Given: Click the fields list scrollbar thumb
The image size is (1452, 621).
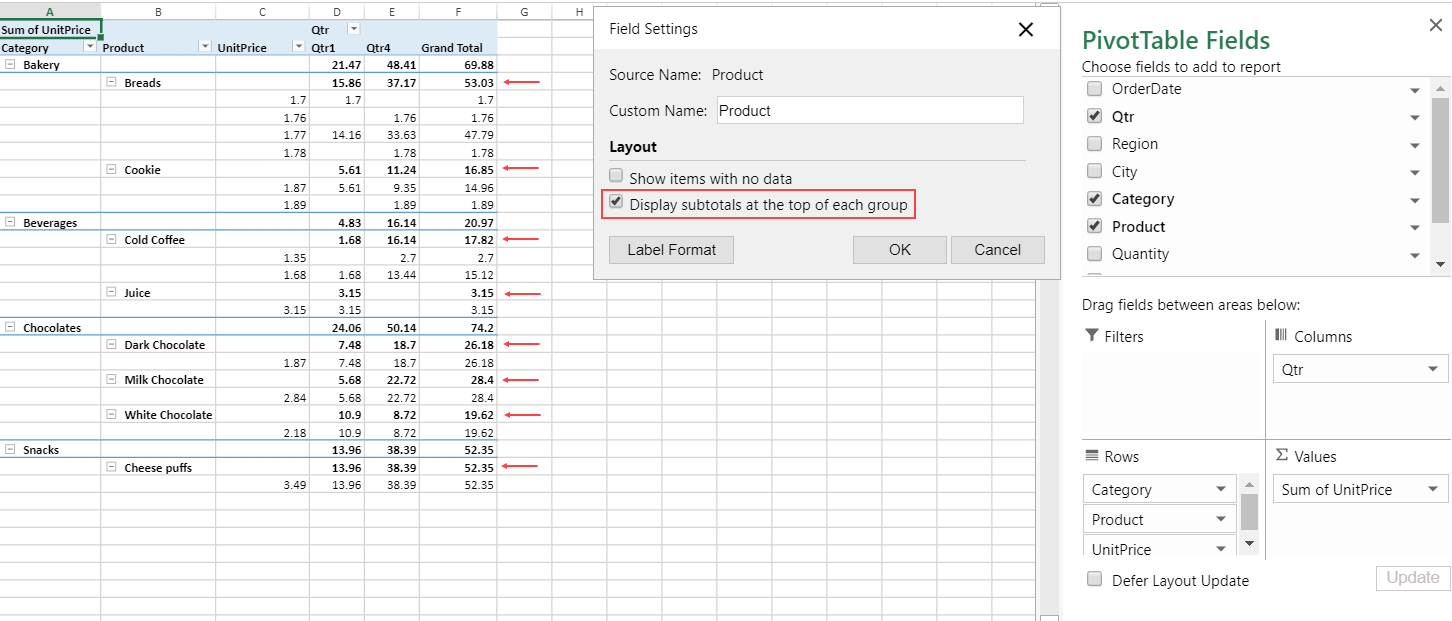Looking at the screenshot, I should (1440, 159).
